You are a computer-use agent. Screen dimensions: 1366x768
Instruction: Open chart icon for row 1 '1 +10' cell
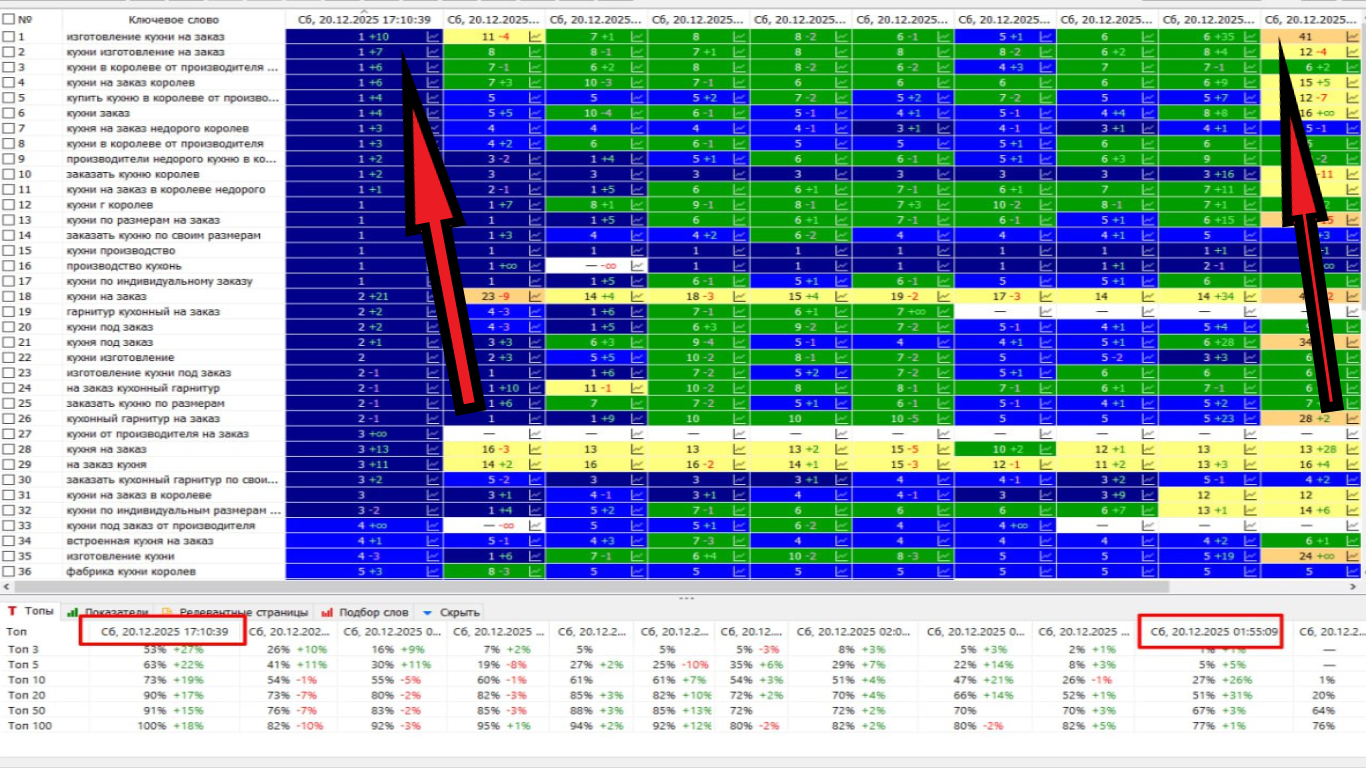[433, 36]
